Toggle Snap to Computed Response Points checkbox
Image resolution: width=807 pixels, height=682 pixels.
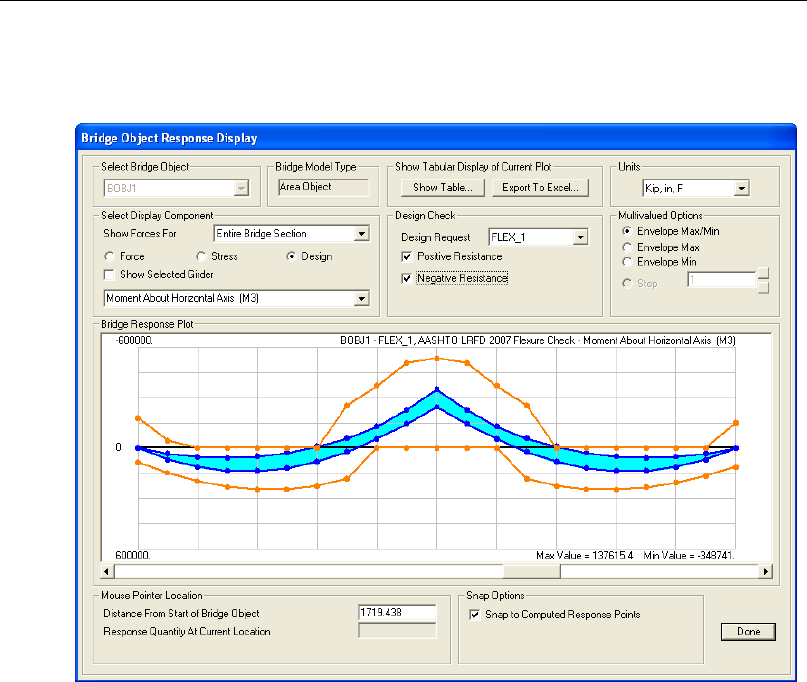(475, 615)
